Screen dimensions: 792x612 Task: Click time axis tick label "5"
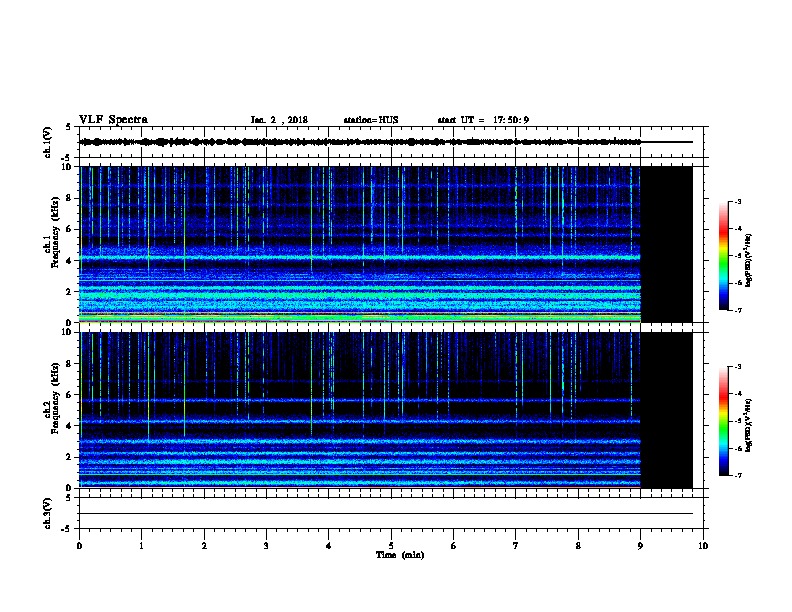pyautogui.click(x=391, y=545)
